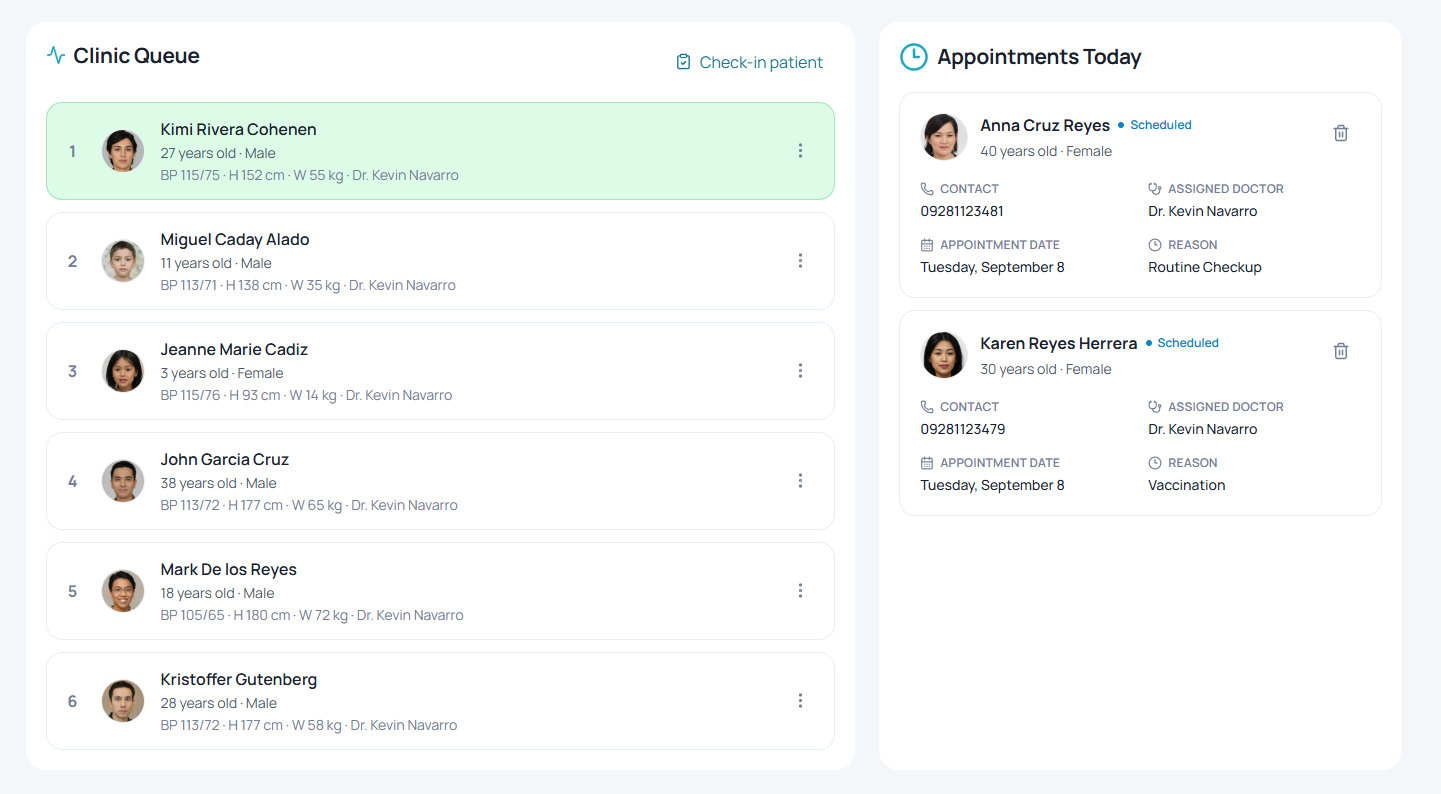The width and height of the screenshot is (1441, 794).
Task: Click contact number 09281123481
Action: 962,211
